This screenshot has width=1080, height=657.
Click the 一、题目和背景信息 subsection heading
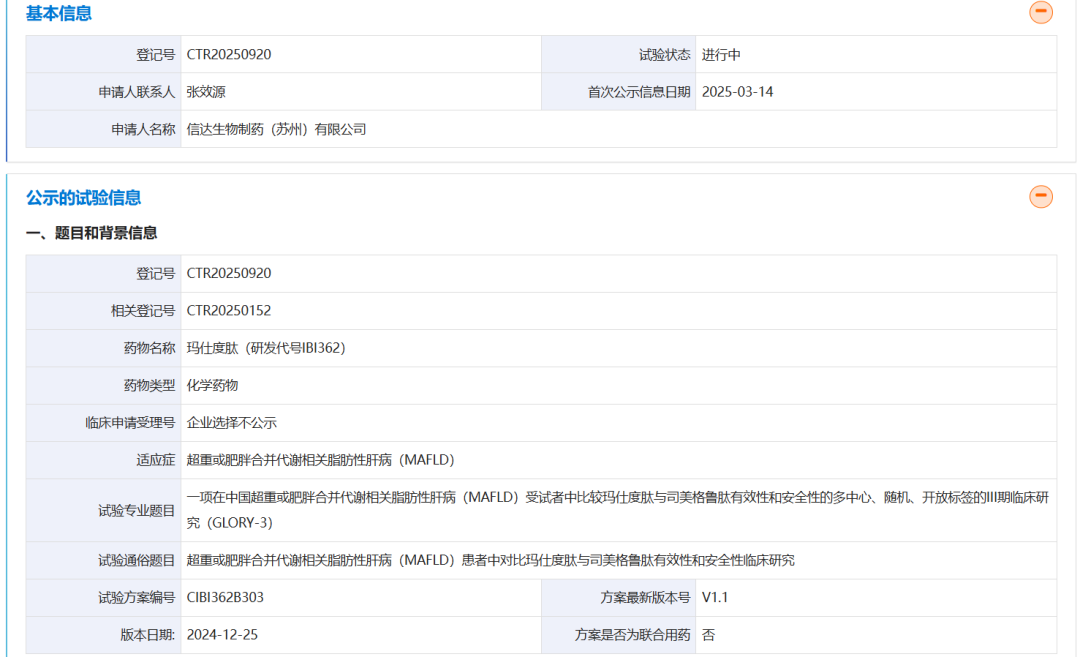pos(92,233)
